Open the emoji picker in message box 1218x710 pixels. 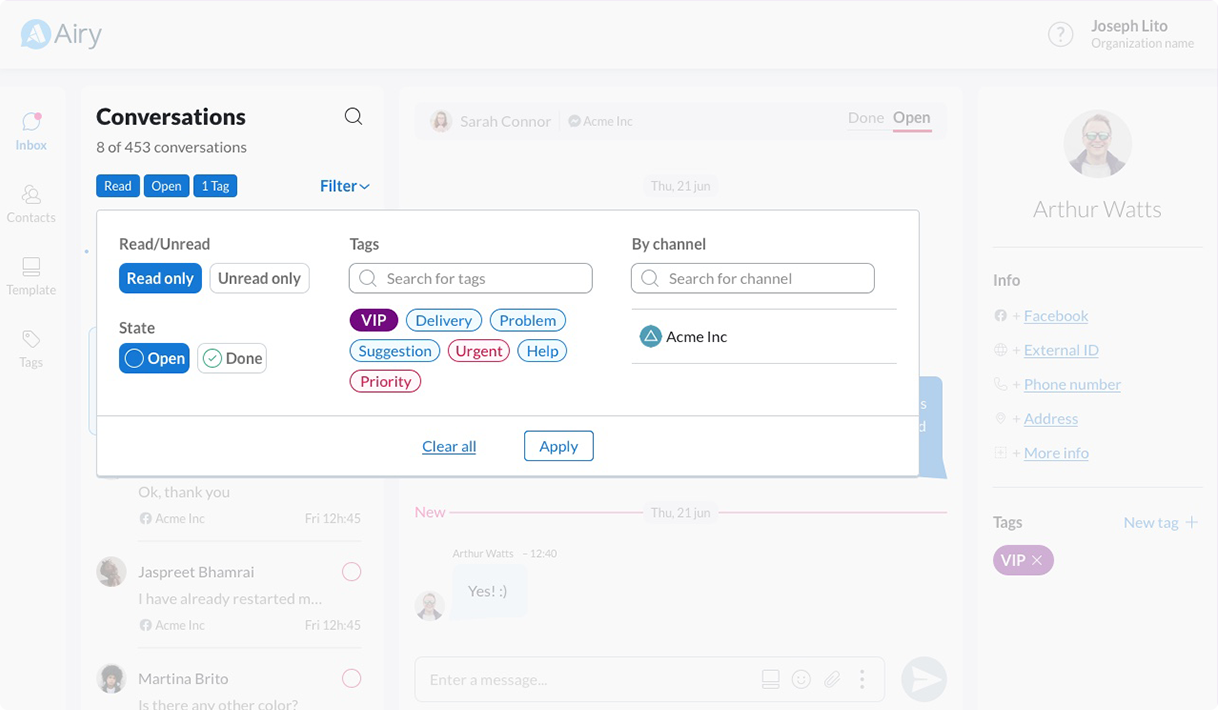[x=801, y=680]
